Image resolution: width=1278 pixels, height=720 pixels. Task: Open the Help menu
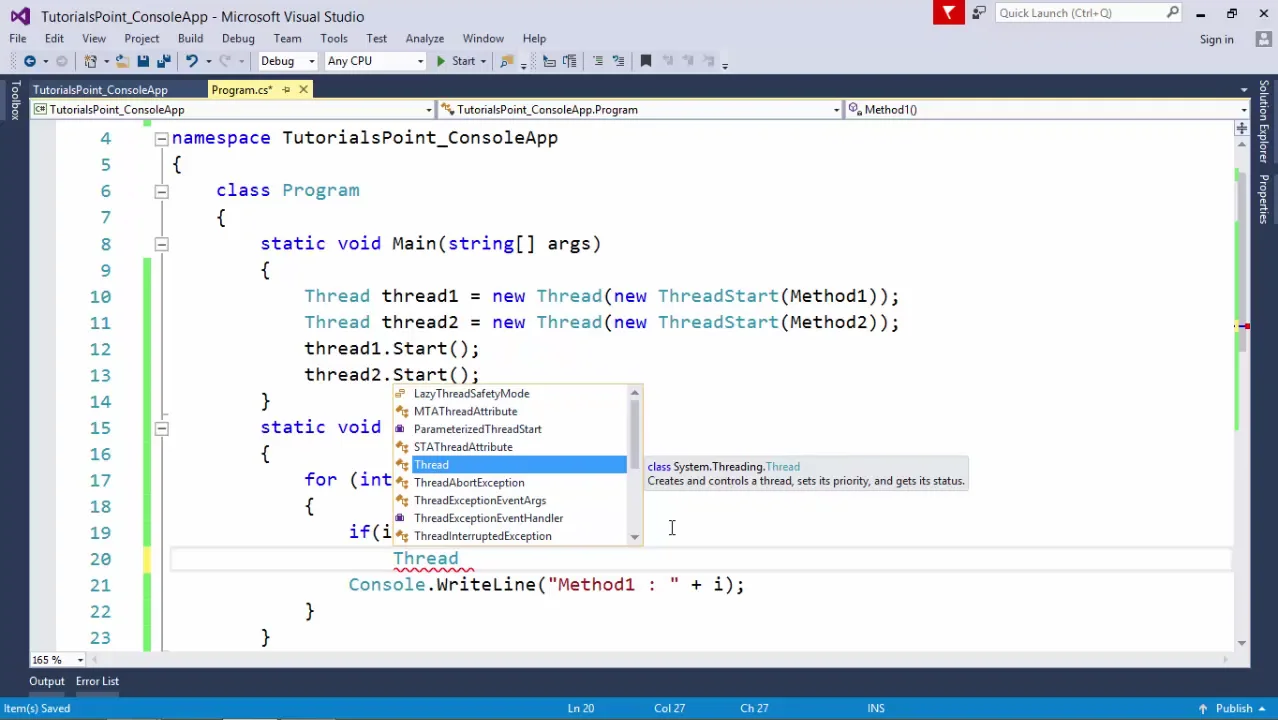coord(534,39)
